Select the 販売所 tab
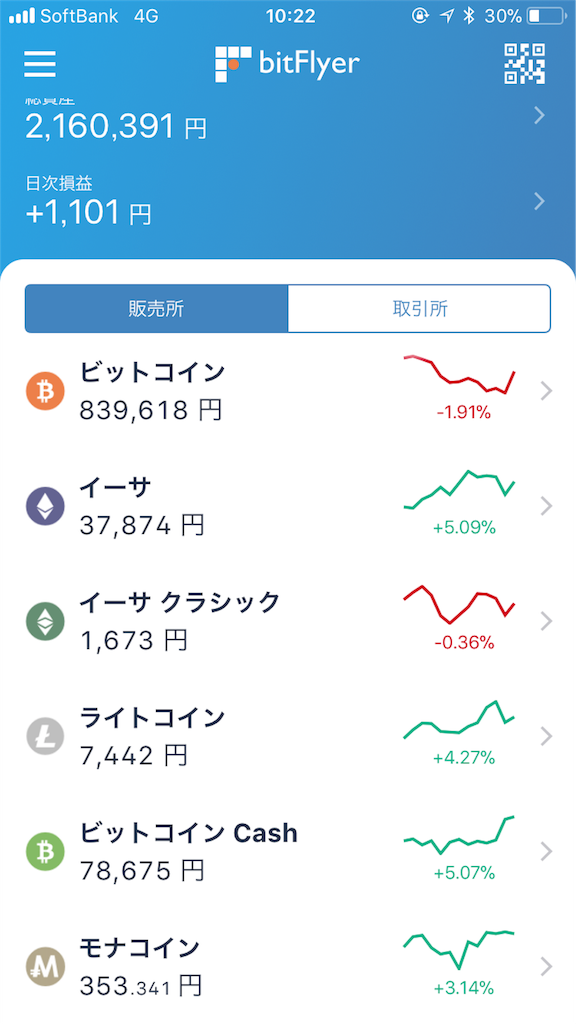576x1024 pixels. pos(156,309)
